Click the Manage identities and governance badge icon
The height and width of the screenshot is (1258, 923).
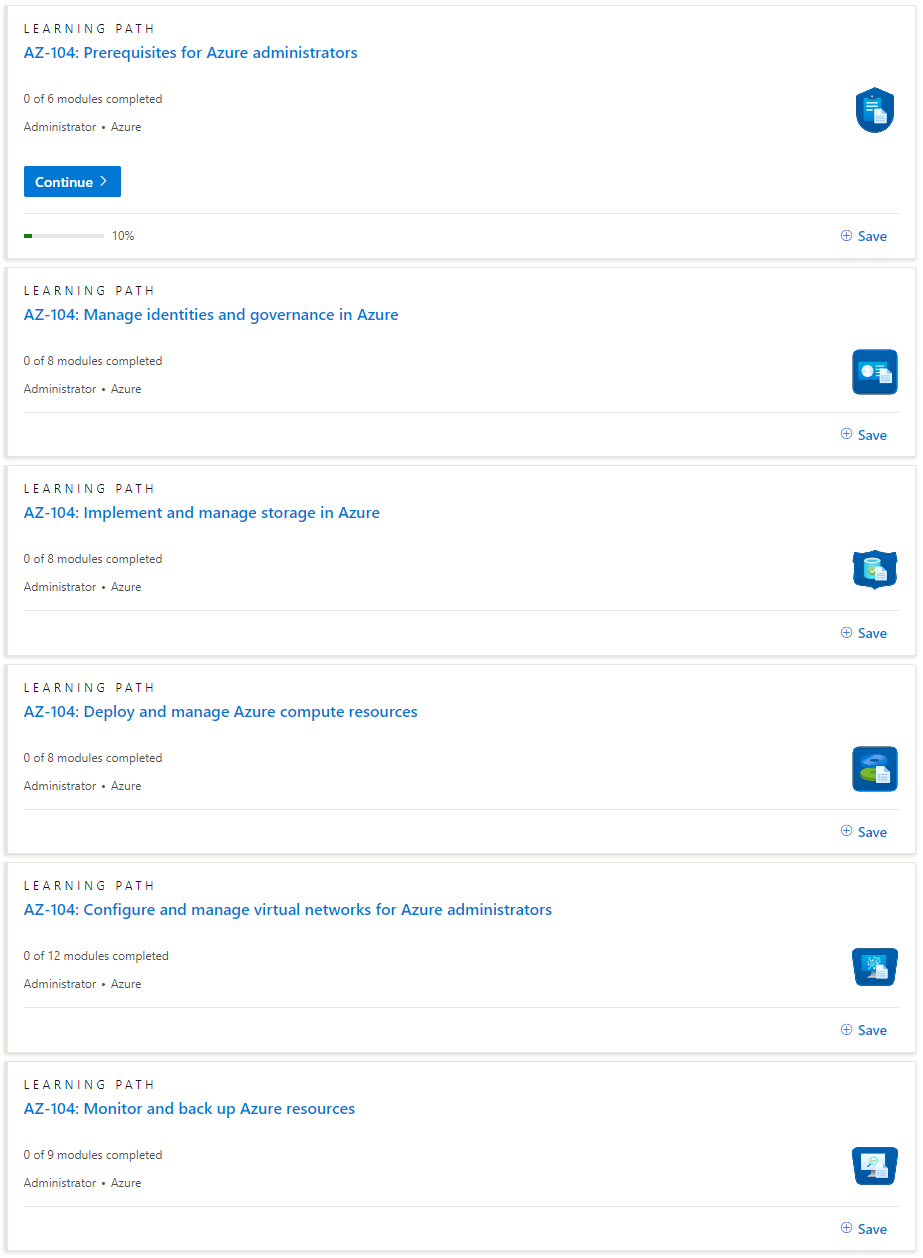point(874,372)
